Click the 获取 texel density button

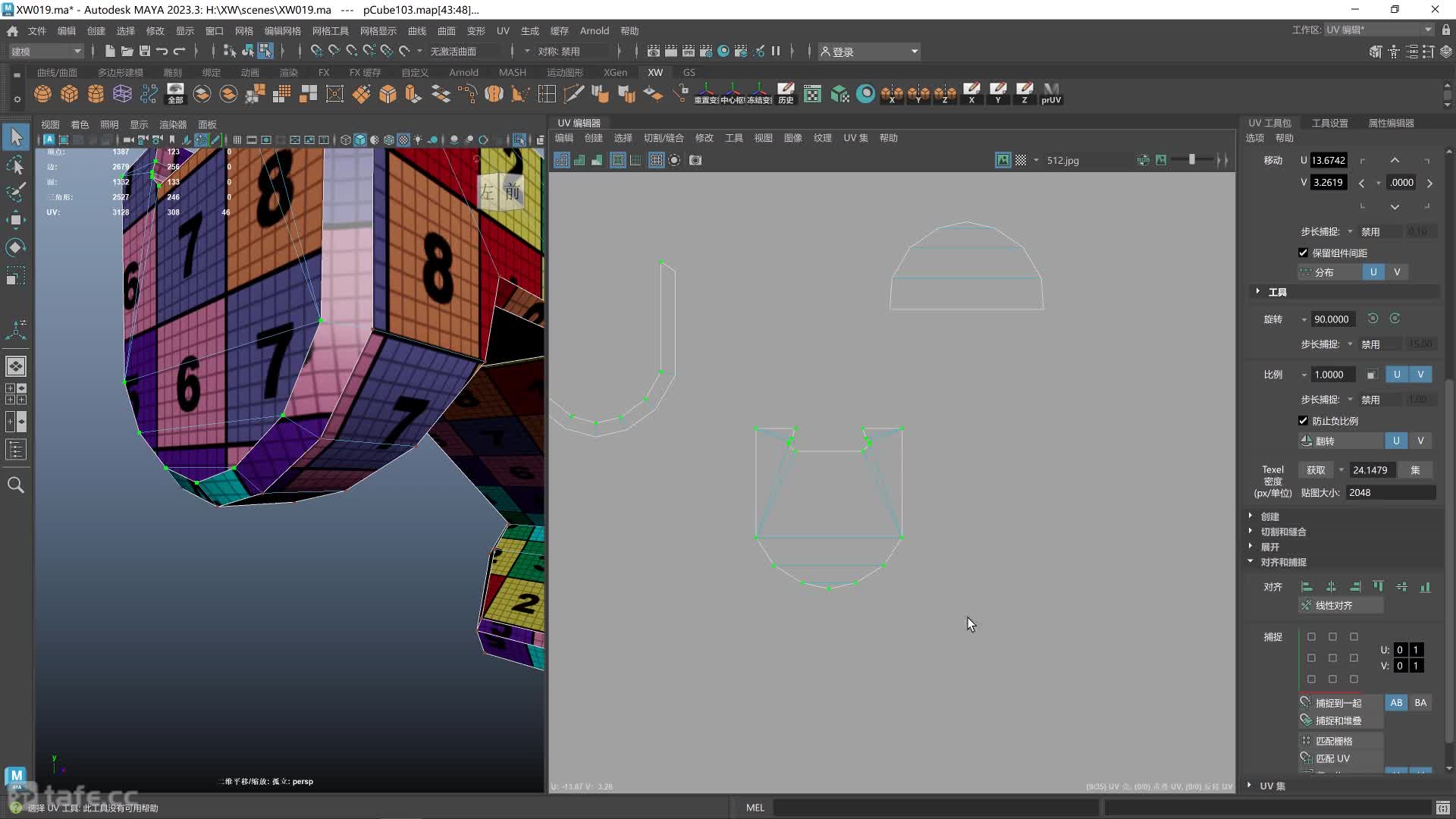click(x=1316, y=470)
